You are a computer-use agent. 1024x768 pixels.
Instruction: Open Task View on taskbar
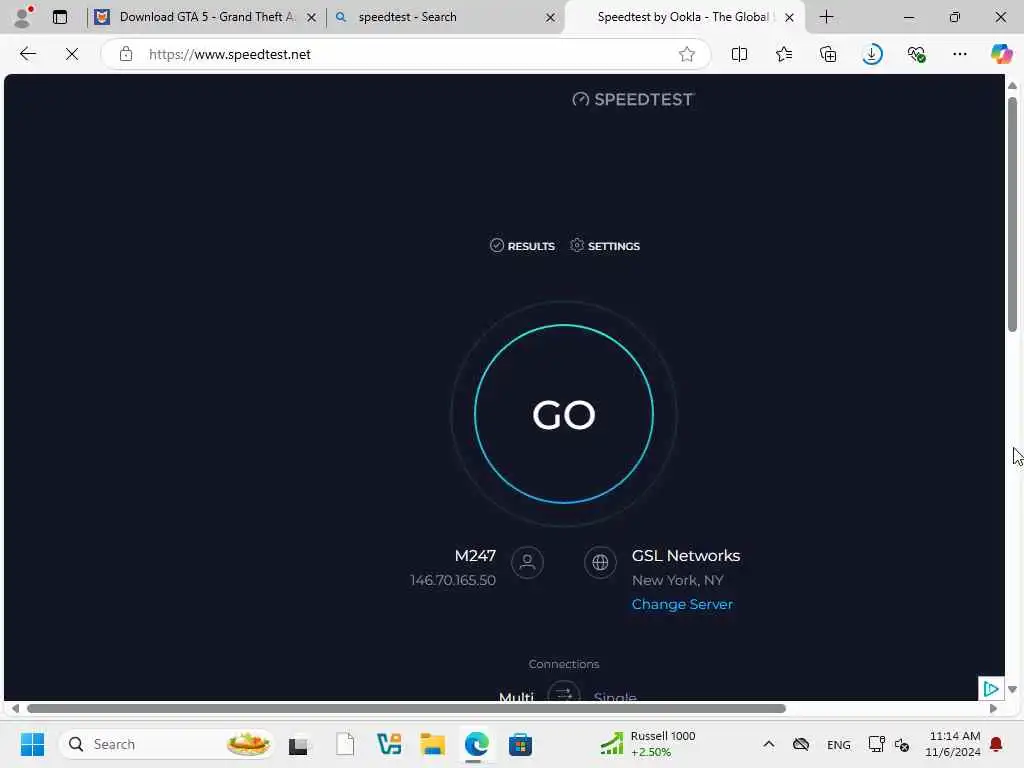coord(299,744)
